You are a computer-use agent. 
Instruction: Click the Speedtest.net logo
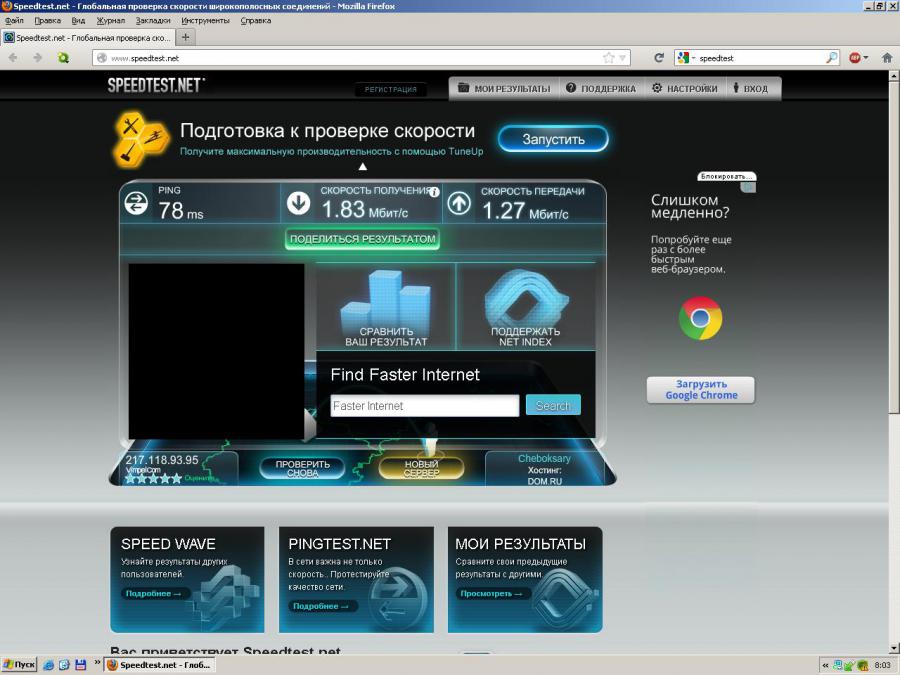tap(156, 86)
